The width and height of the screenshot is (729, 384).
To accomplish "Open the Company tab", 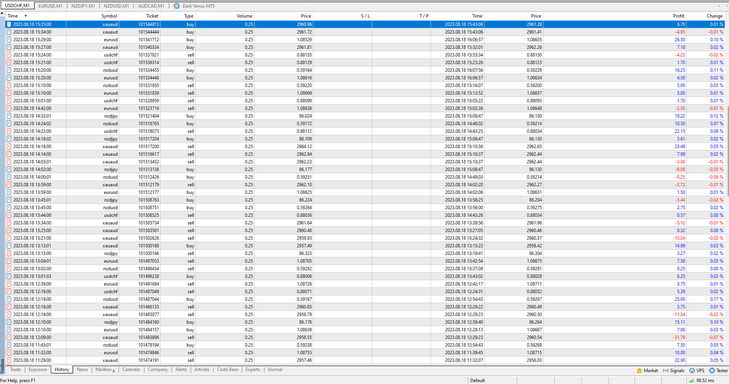I will [158, 370].
